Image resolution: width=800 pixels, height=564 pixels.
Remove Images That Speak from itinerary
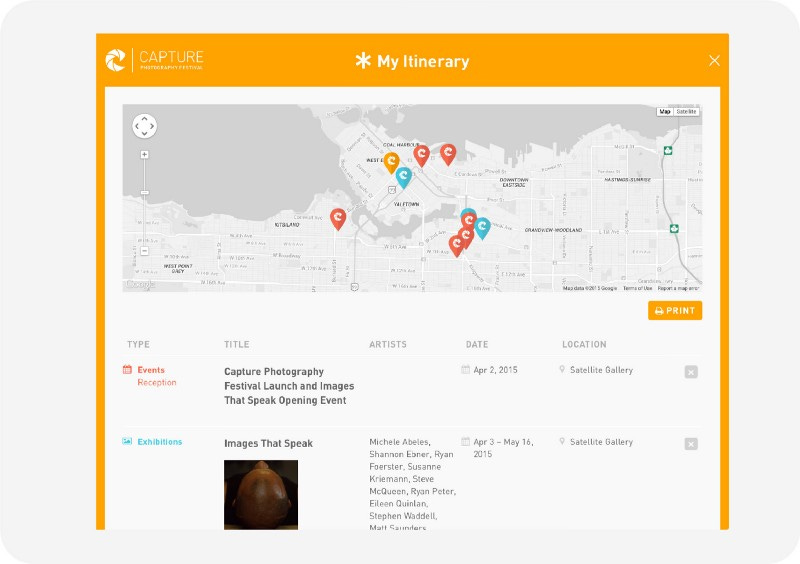pyautogui.click(x=691, y=444)
